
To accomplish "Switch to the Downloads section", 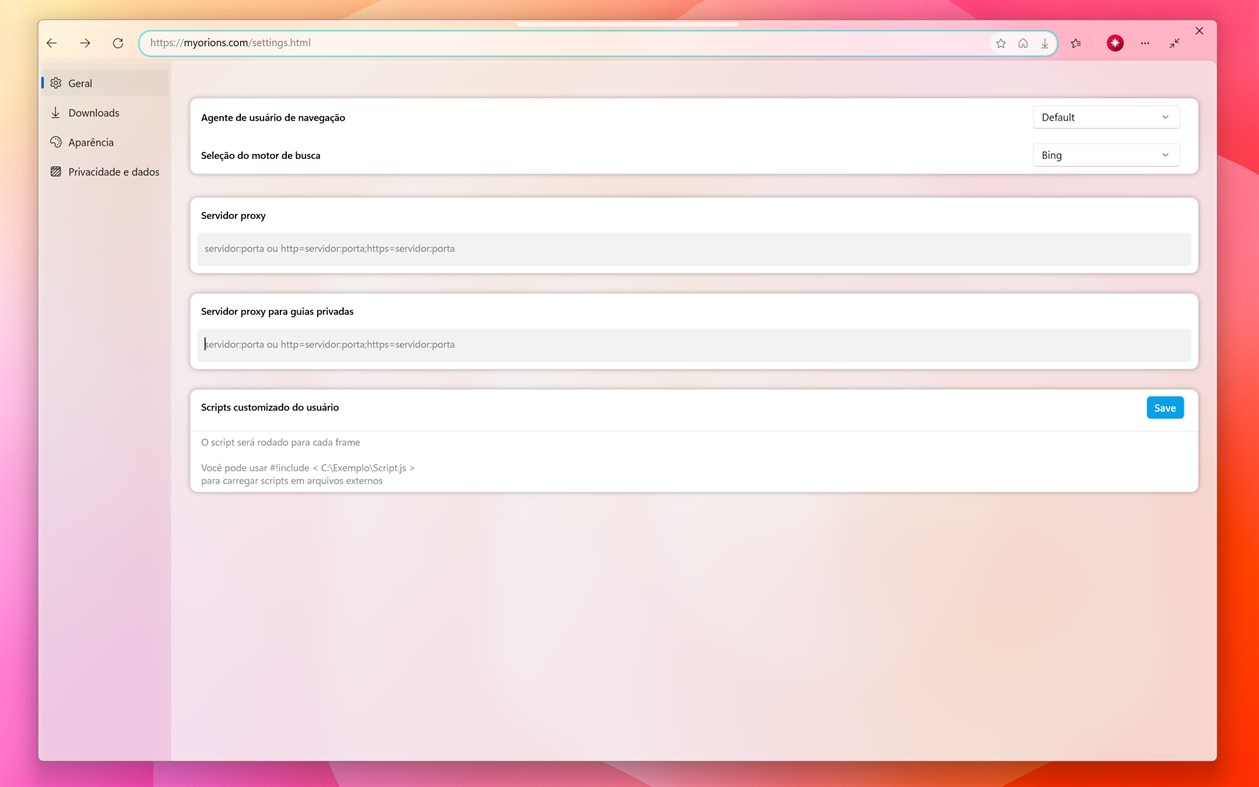I will [x=94, y=112].
